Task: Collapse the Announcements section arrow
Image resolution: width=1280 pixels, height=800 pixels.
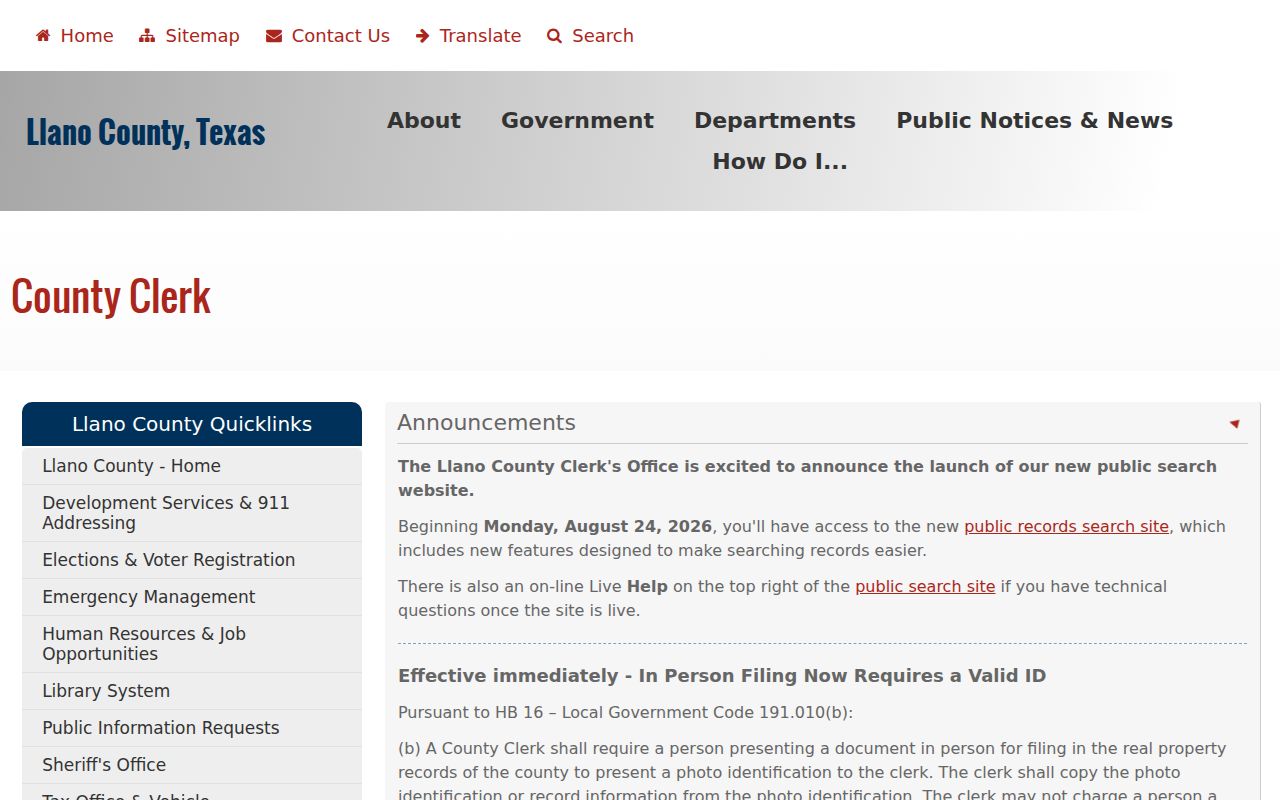Action: (x=1234, y=424)
